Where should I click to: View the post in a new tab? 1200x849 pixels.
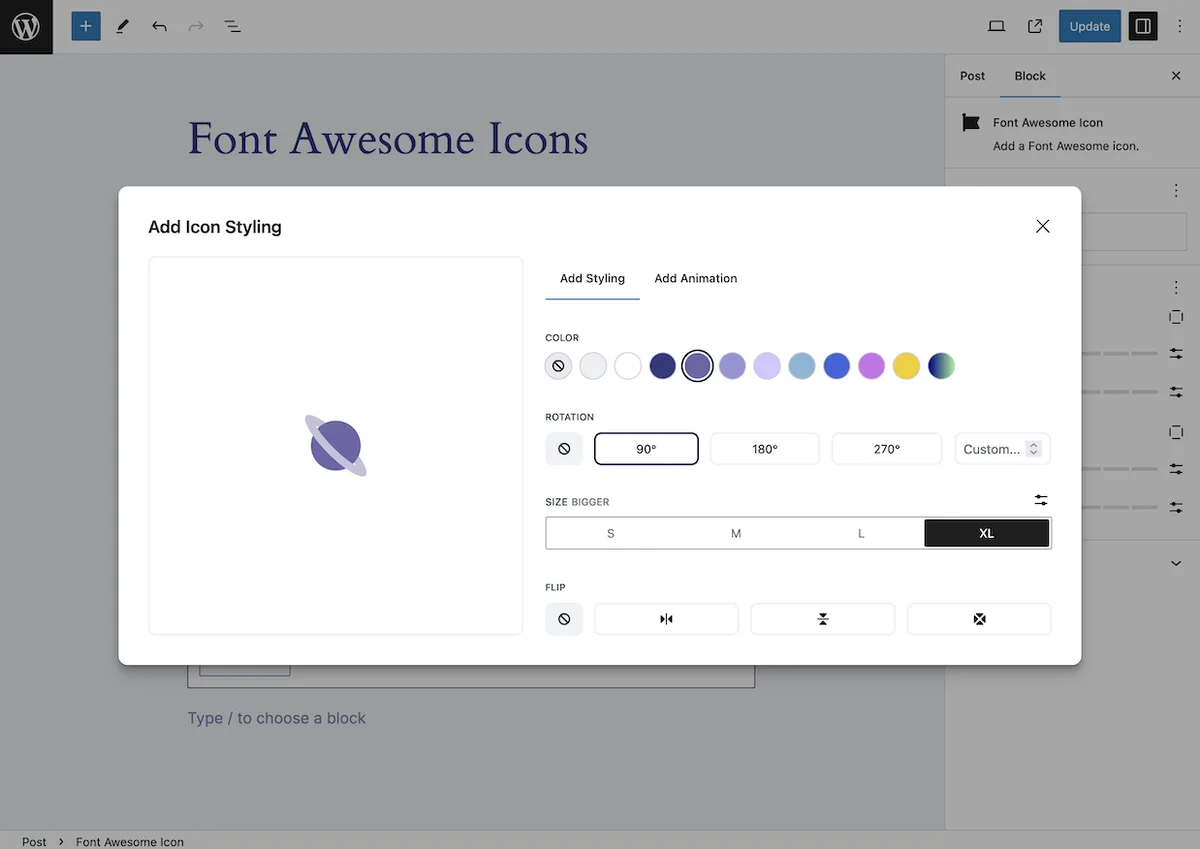pyautogui.click(x=1035, y=27)
